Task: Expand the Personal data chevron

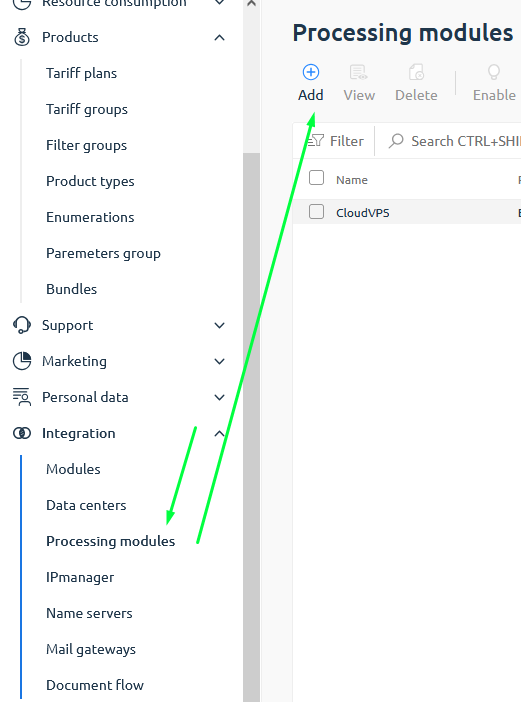Action: point(219,398)
